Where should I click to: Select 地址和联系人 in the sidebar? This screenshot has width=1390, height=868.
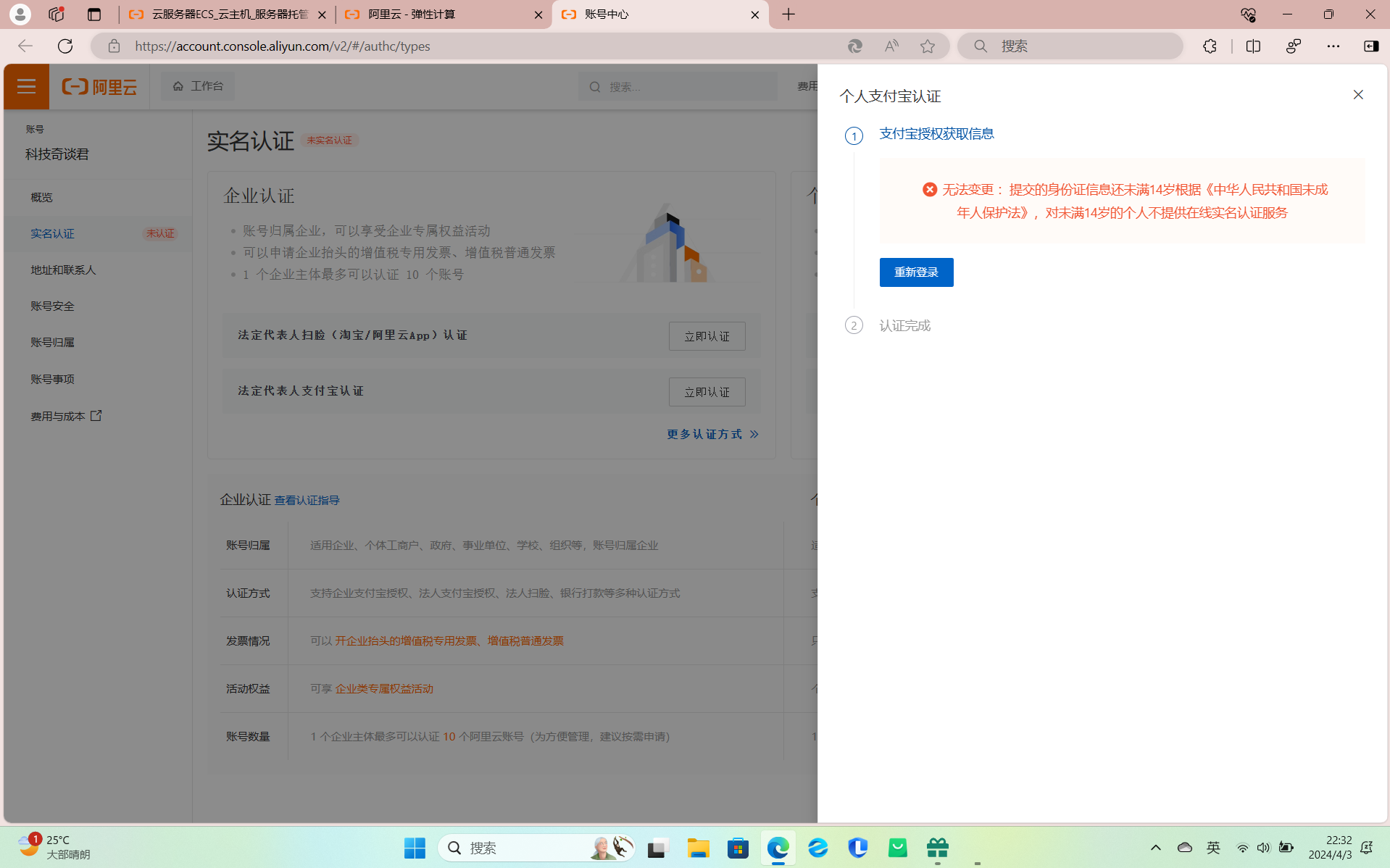[63, 270]
